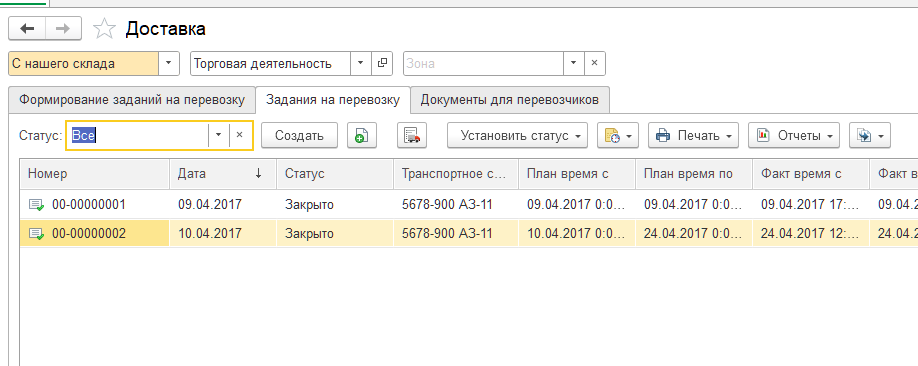Switch to Формирование заданий на перевозку tab
Image resolution: width=918 pixels, height=366 pixels.
[132, 100]
